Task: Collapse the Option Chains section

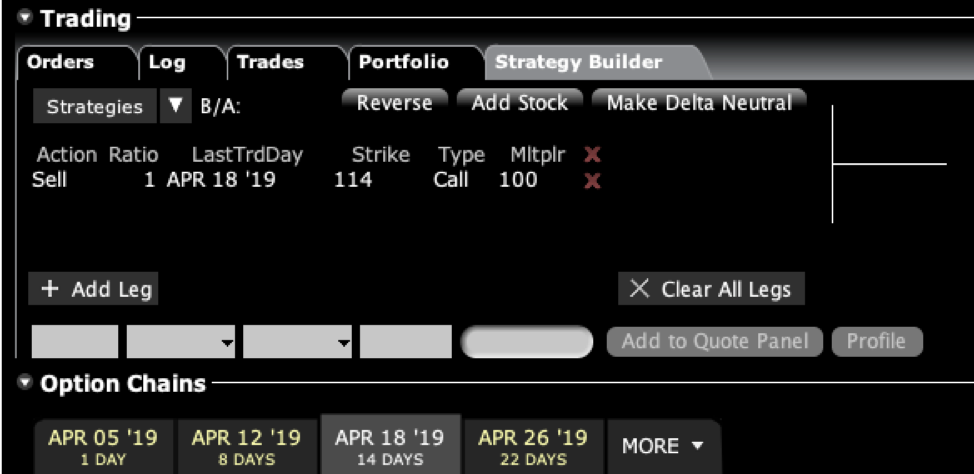Action: [x=24, y=384]
